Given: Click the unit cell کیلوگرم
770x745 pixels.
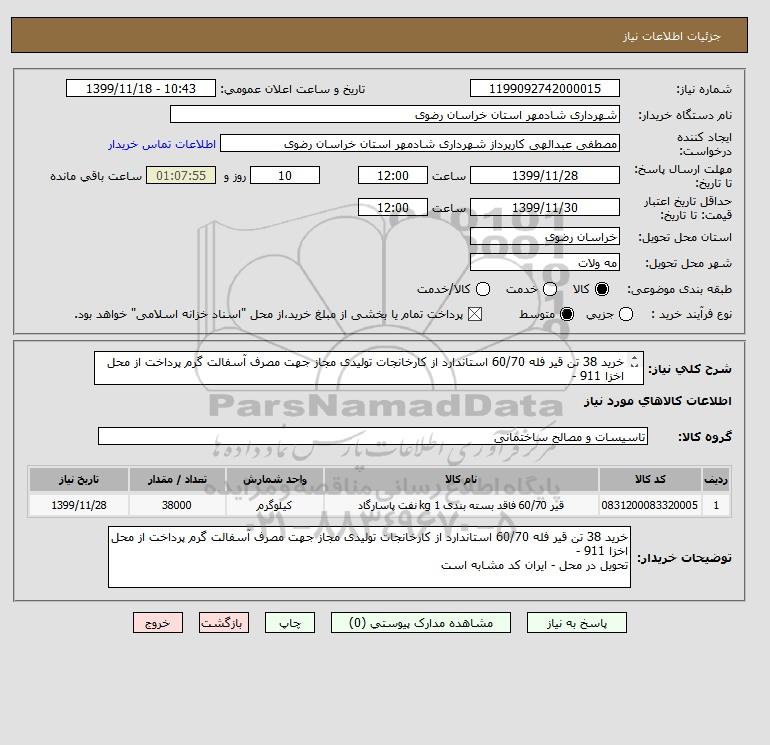Looking at the screenshot, I should click(x=275, y=505).
